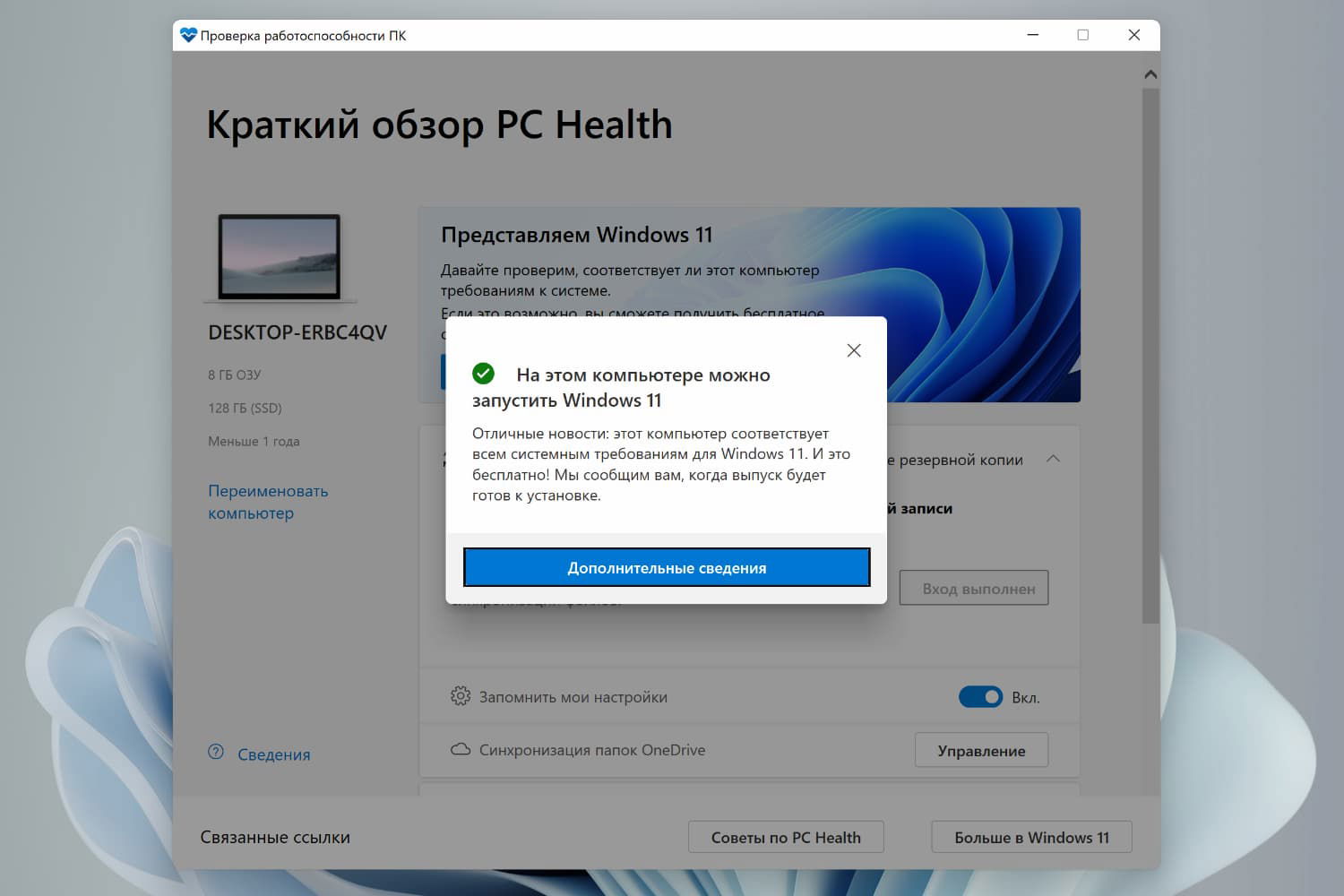Viewport: 1344px width, 896px height.
Task: Open Советы по PC Health
Action: tap(786, 837)
